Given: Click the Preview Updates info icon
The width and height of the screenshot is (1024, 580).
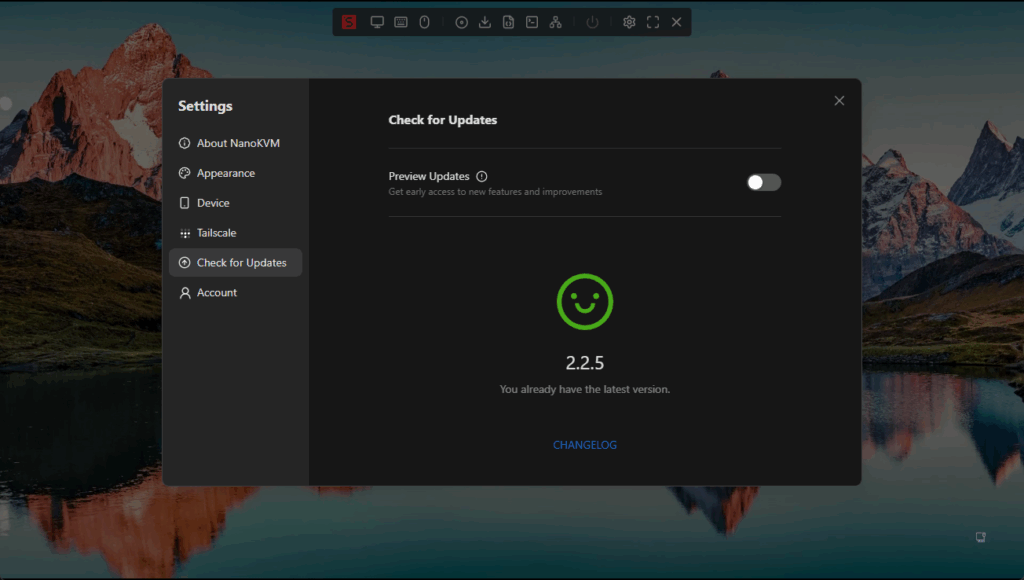Looking at the screenshot, I should coord(482,176).
